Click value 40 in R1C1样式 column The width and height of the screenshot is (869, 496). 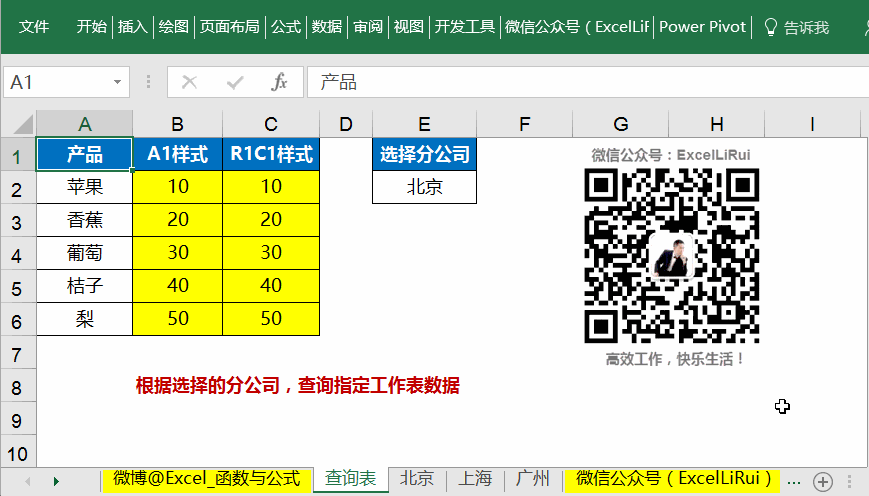tap(271, 286)
